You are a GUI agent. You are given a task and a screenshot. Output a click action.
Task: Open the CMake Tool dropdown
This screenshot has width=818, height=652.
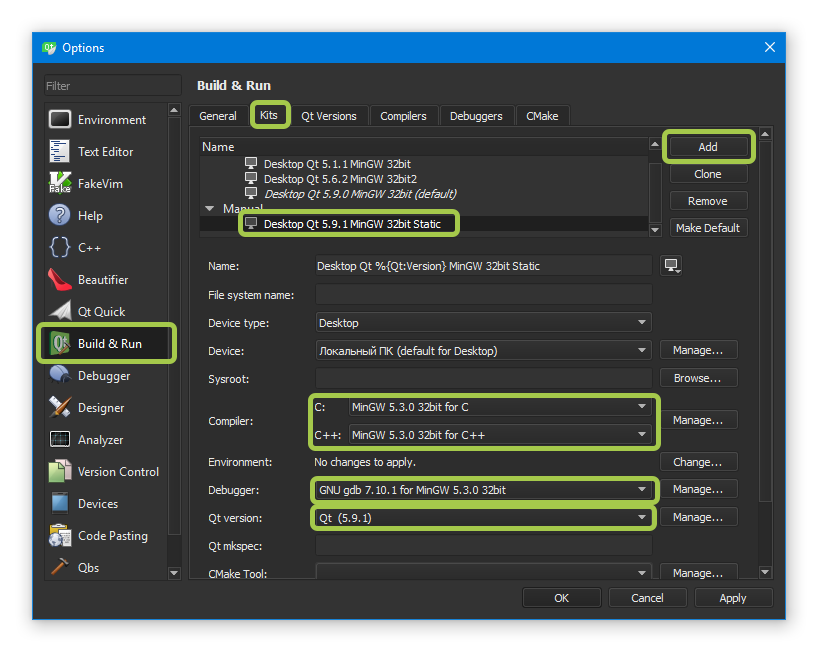click(x=483, y=572)
